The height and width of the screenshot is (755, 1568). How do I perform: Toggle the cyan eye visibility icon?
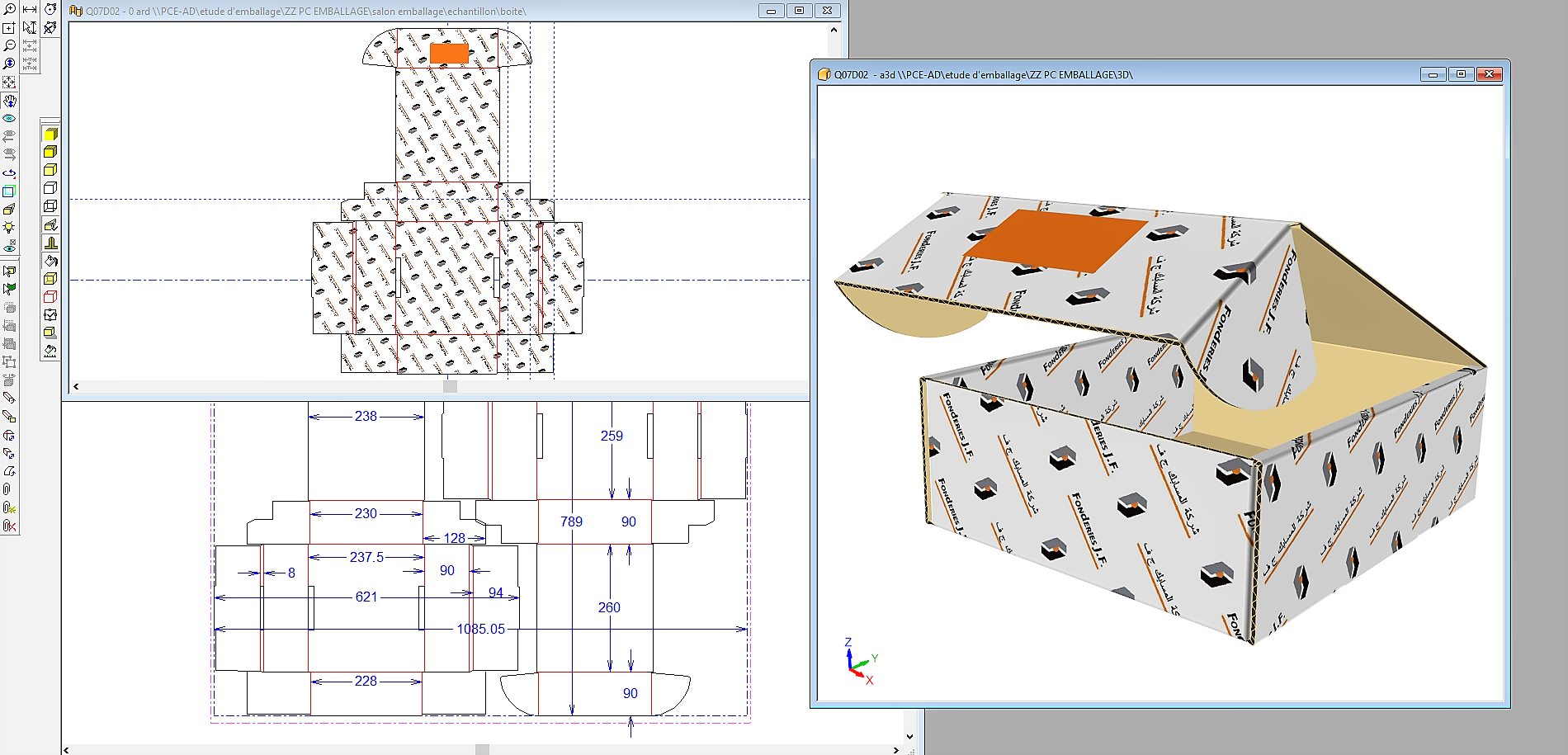point(9,119)
